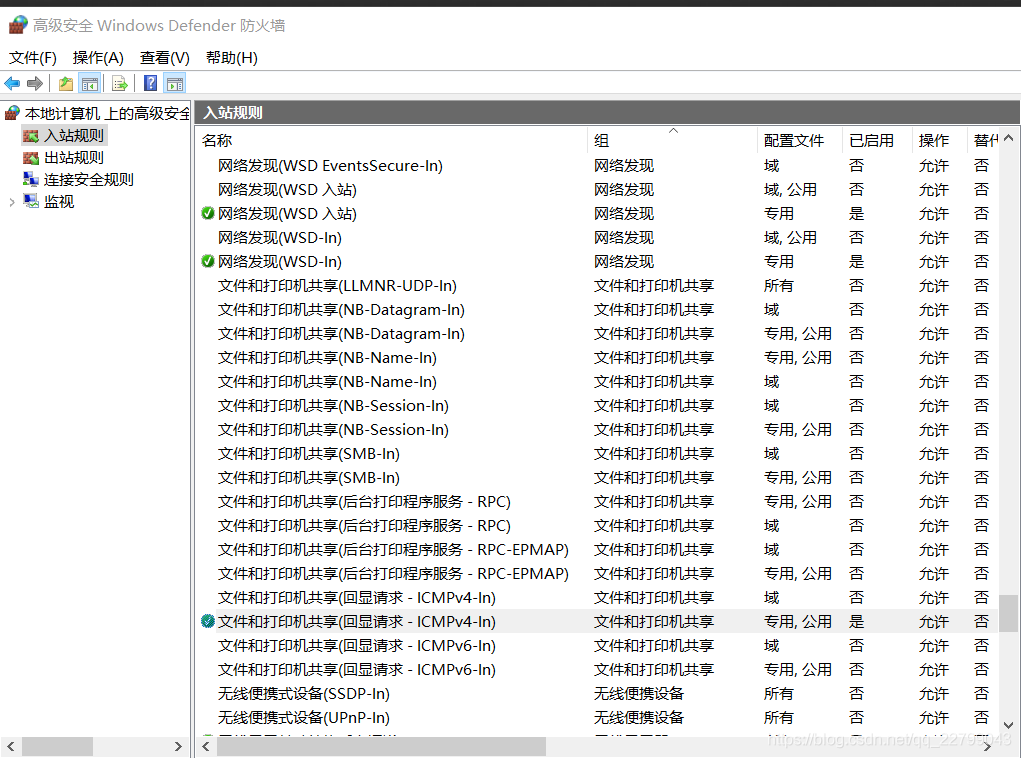Click the rules list scroll-up arrow
Viewport: 1021px width, 758px height.
pyautogui.click(x=1009, y=138)
